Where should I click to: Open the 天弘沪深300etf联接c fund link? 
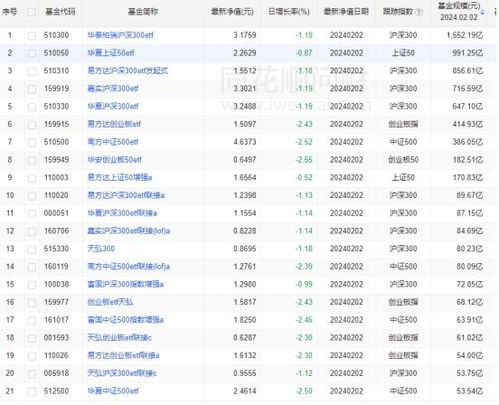click(122, 373)
